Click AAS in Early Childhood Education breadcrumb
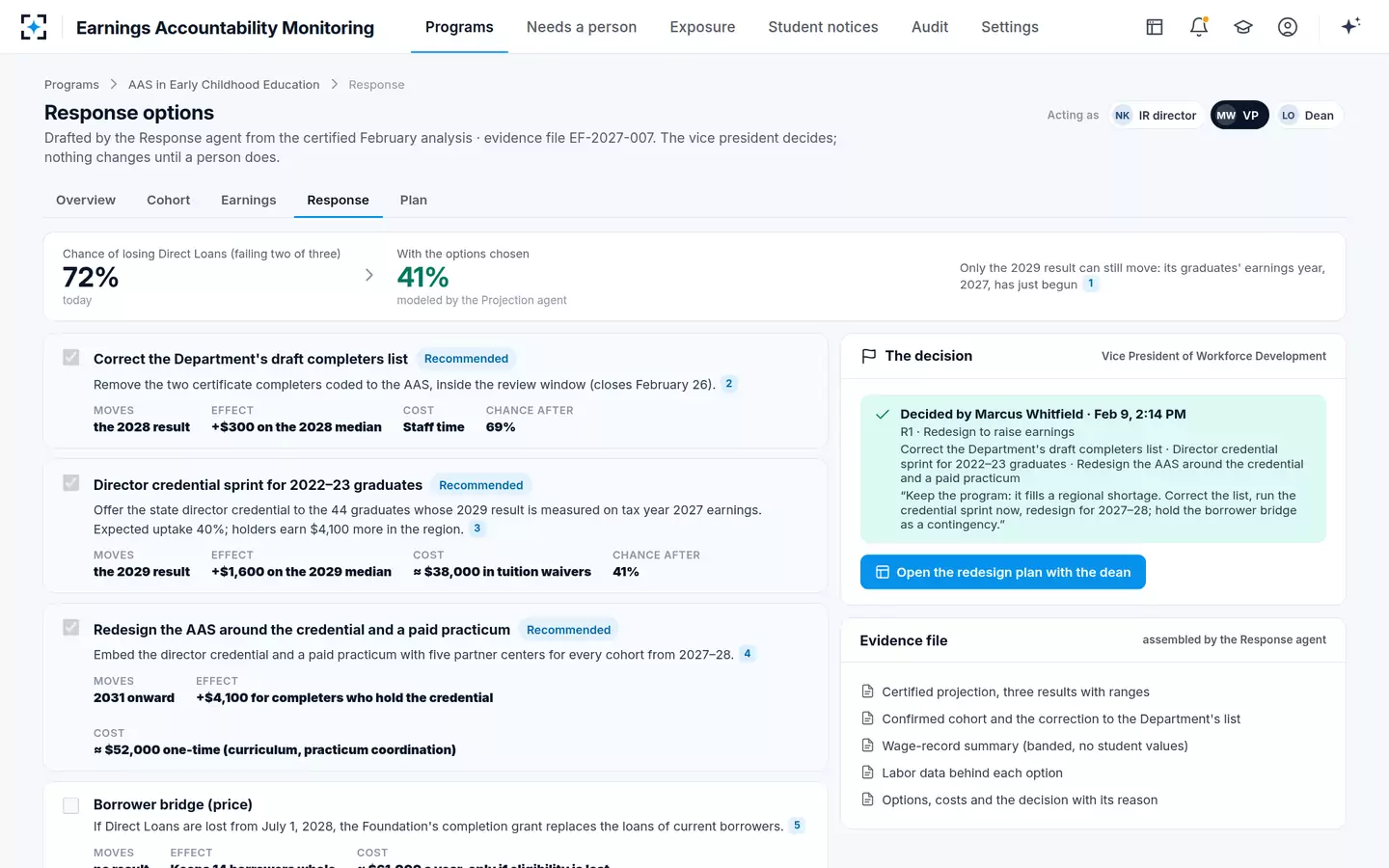 point(224,85)
